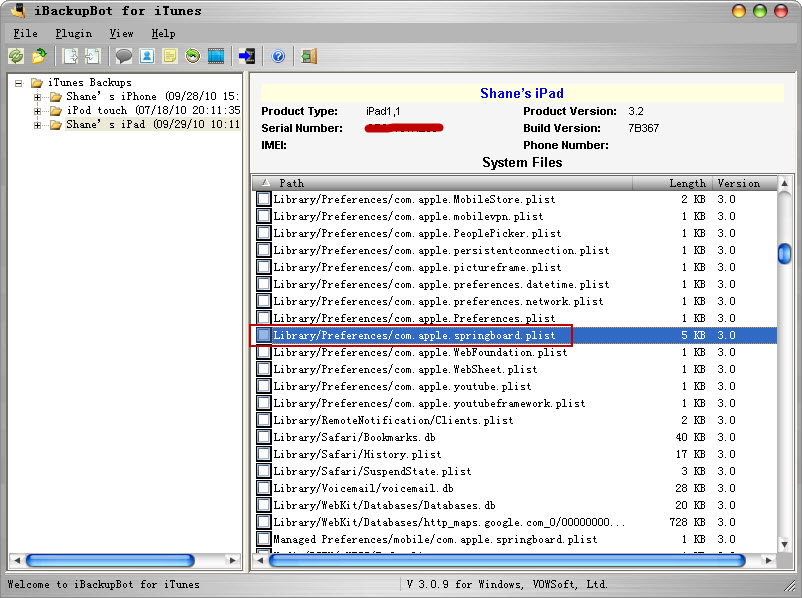Open the File menu
The width and height of the screenshot is (802, 598).
pos(25,34)
